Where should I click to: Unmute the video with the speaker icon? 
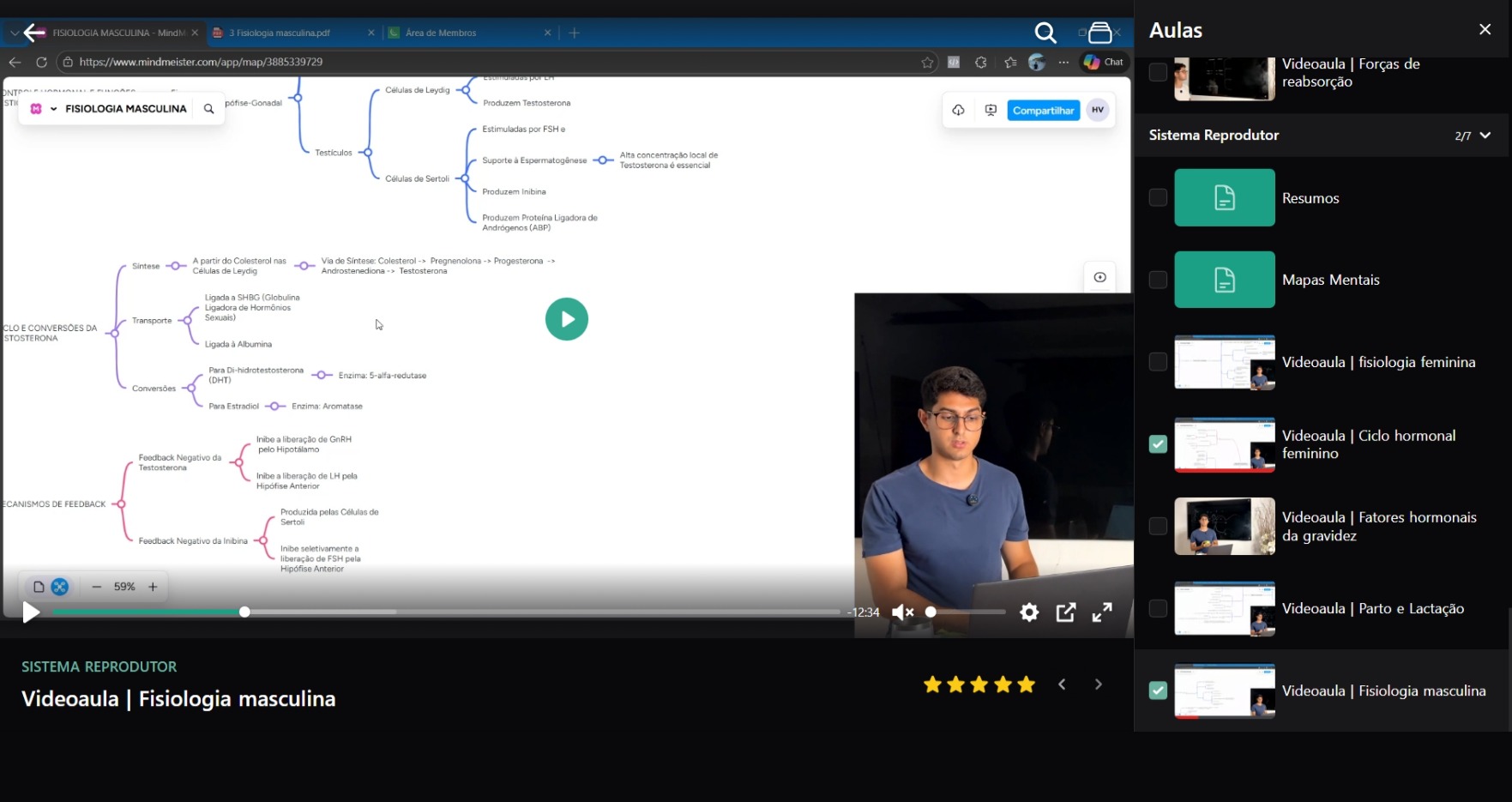[902, 612]
